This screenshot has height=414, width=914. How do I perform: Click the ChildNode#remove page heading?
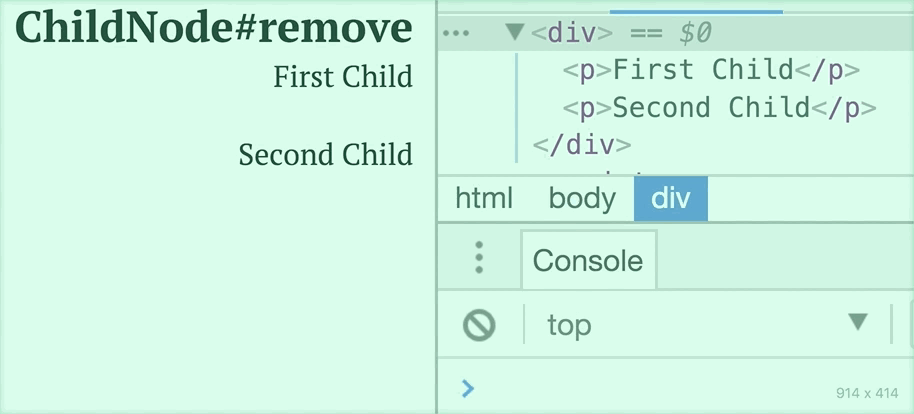click(214, 27)
